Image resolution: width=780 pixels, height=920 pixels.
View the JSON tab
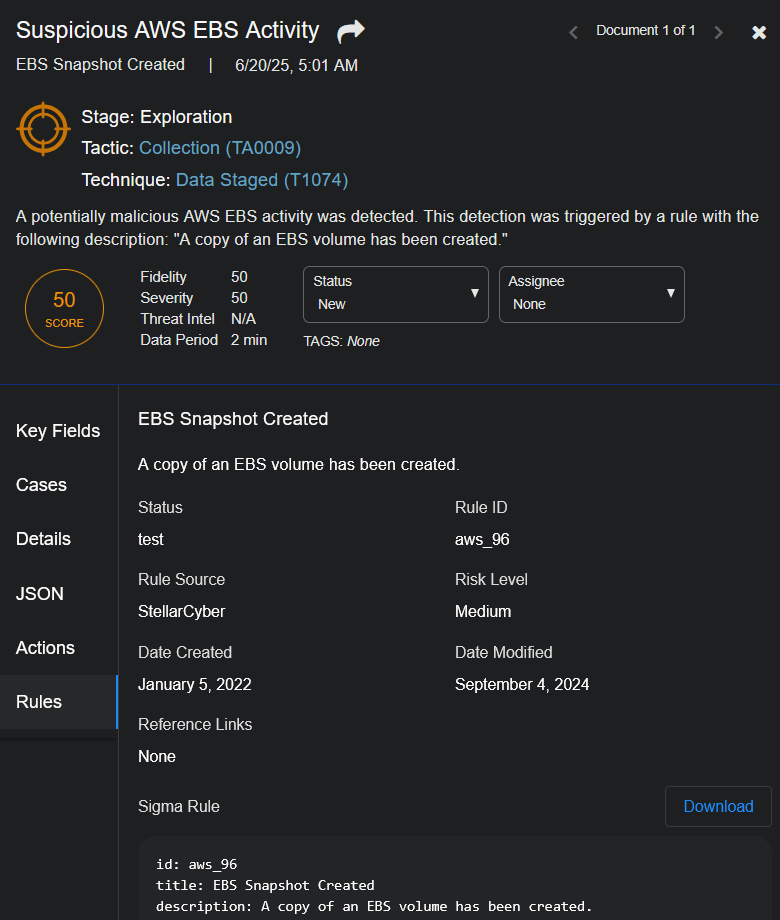(x=40, y=594)
